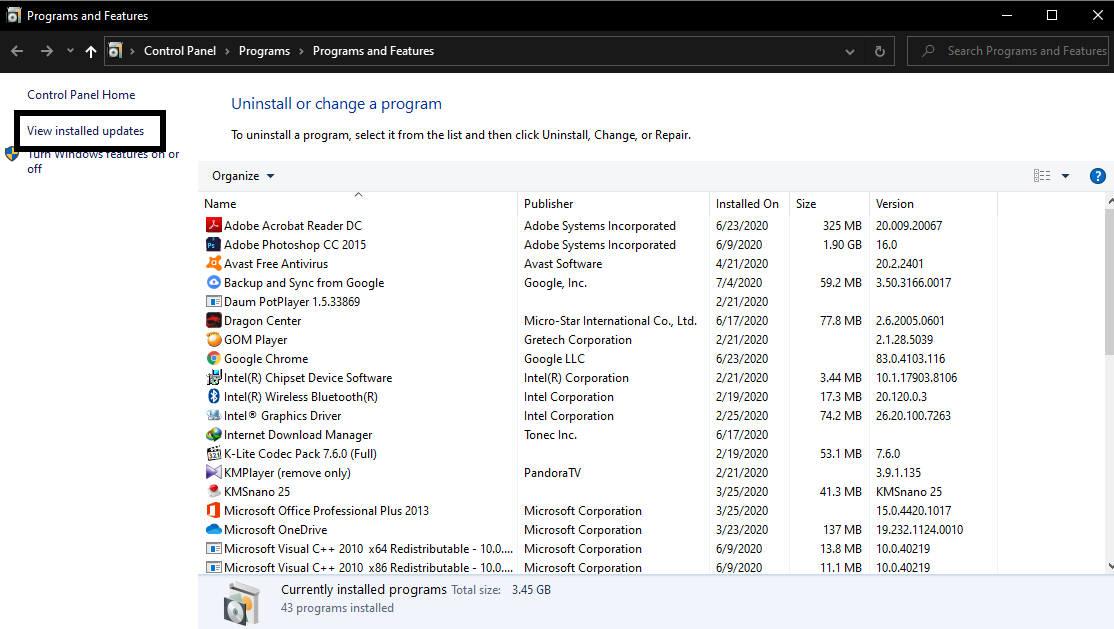The image size is (1114, 629).
Task: Open the address bar history dropdown
Action: coord(850,51)
